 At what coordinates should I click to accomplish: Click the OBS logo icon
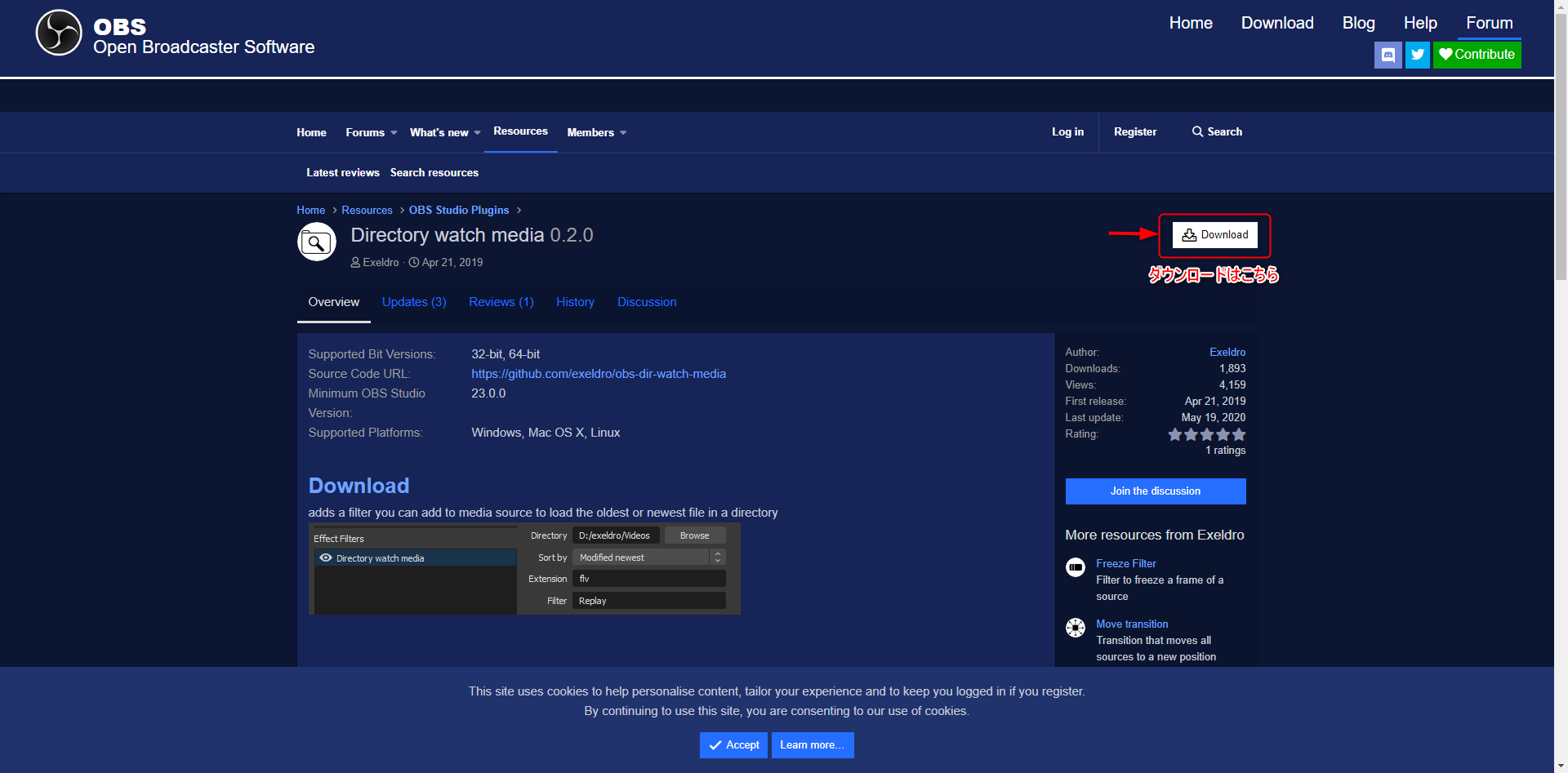pos(59,33)
